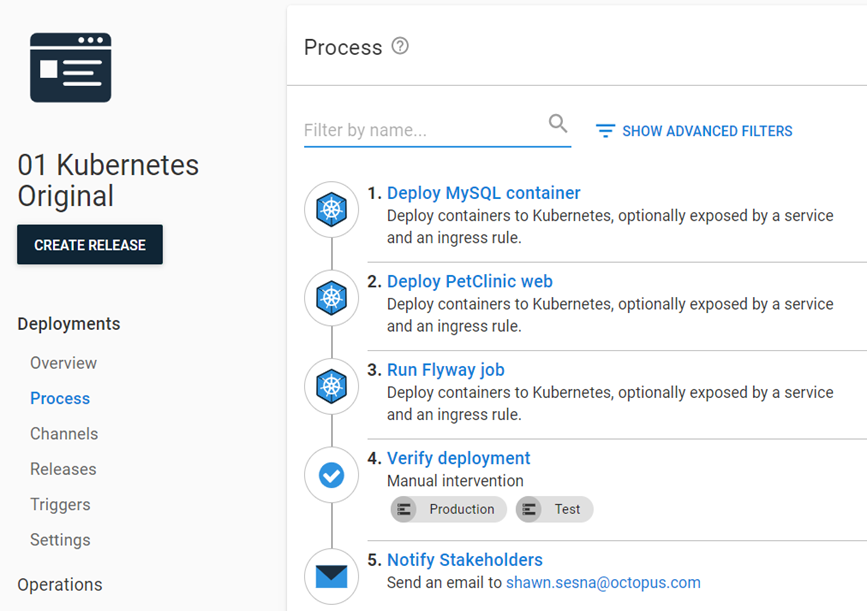Viewport: 867px width, 611px height.
Task: Open the Deploy MySQL container step
Action: (483, 193)
